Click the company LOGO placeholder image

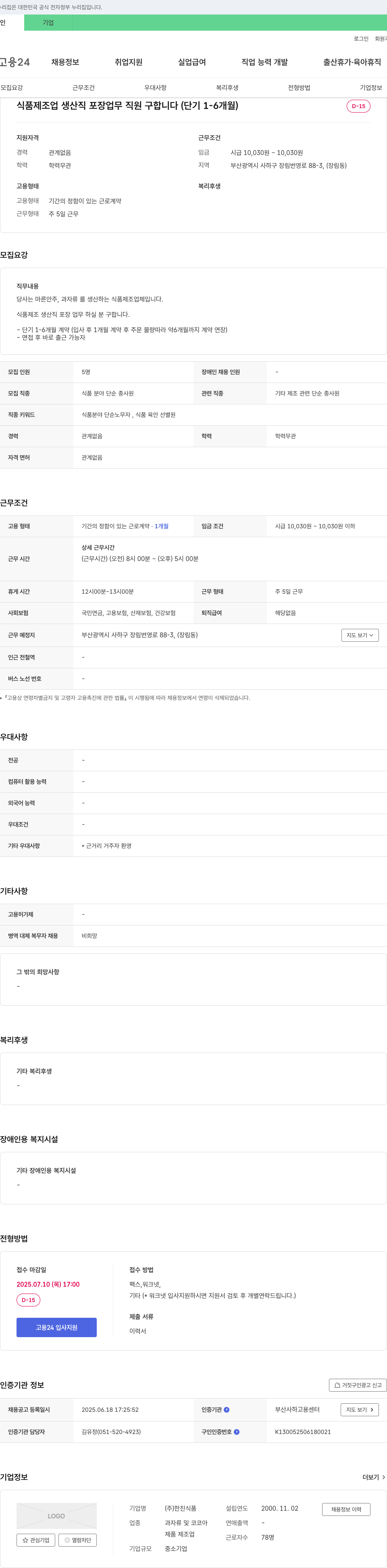56,1516
